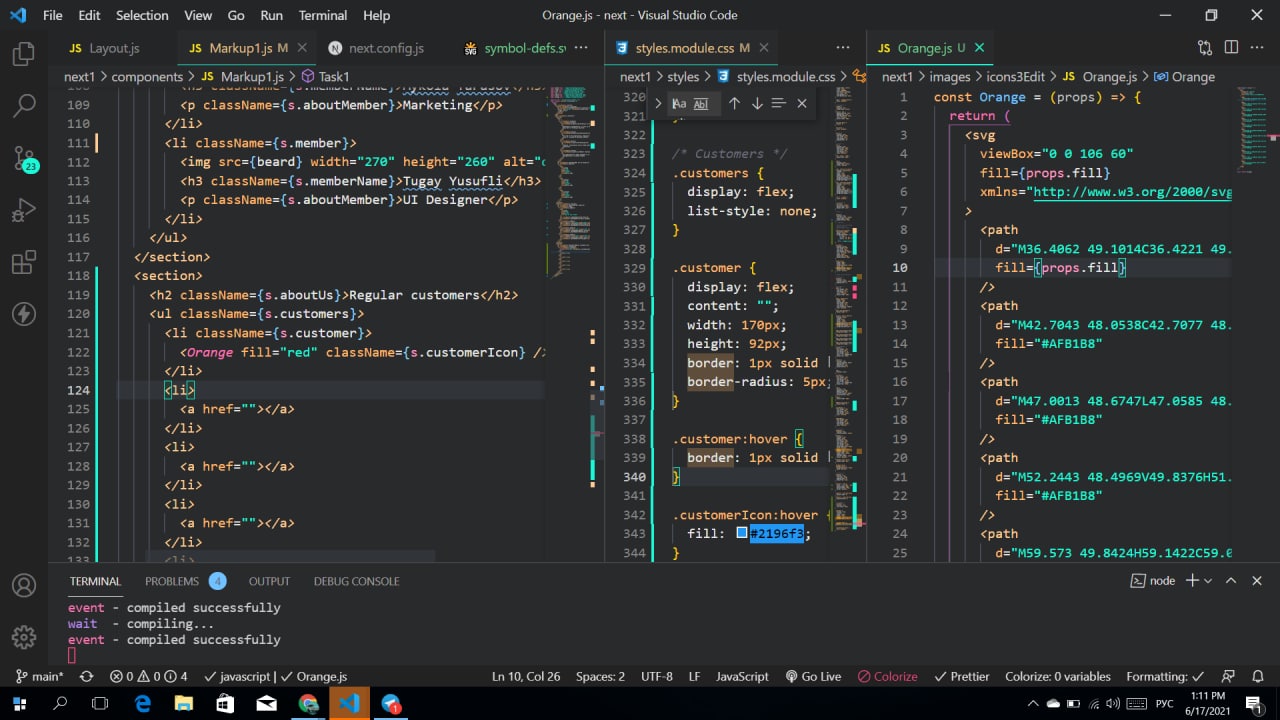Show hidden system tray icons on the taskbar
This screenshot has height=720, width=1280.
point(1033,704)
